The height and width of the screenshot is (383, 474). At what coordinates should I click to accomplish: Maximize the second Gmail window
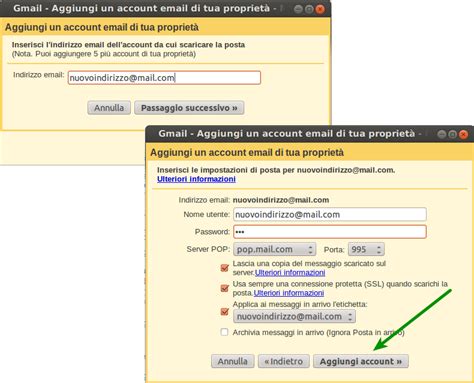point(452,134)
